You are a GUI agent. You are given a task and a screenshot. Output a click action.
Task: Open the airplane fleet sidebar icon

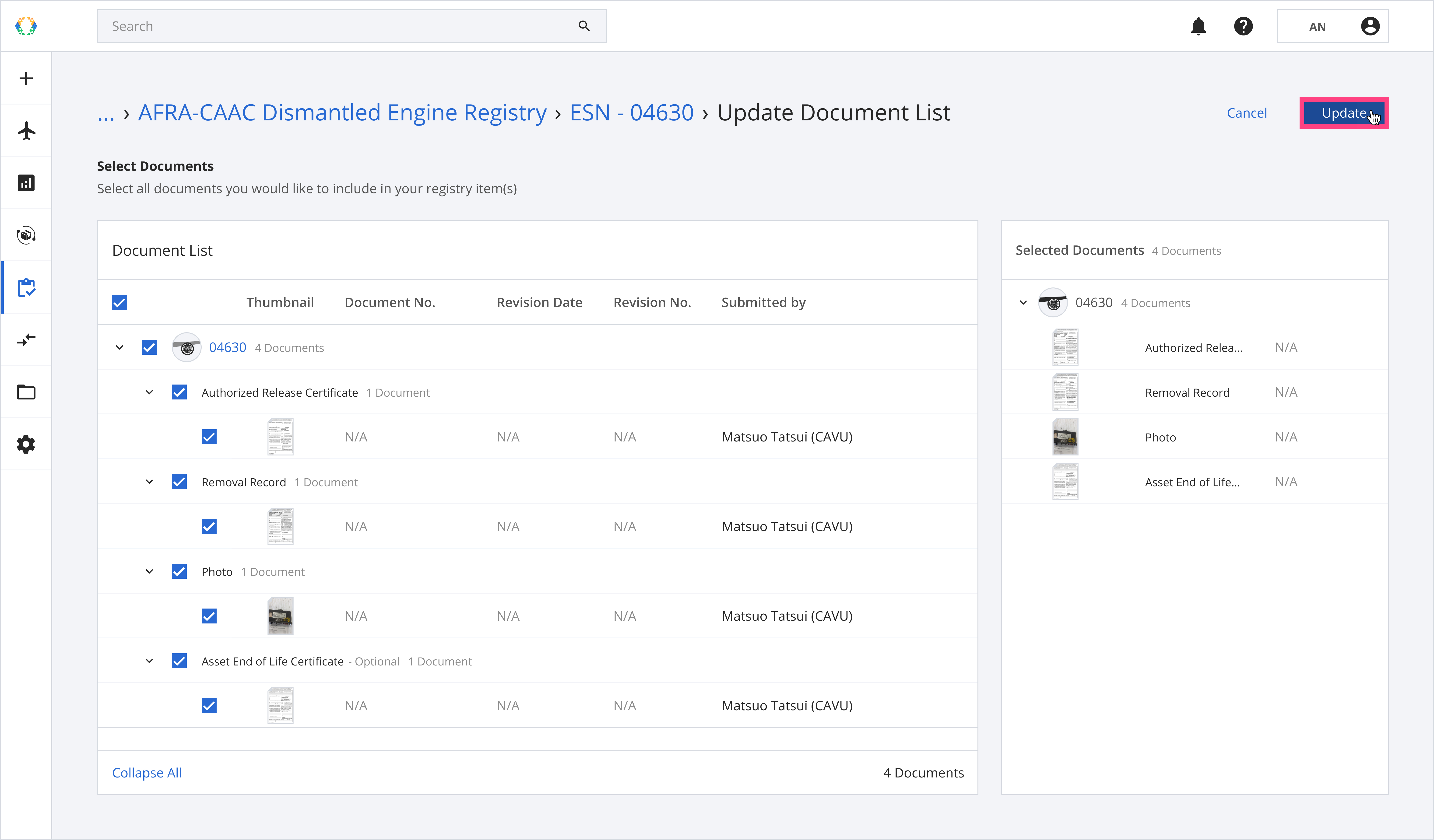tap(26, 131)
